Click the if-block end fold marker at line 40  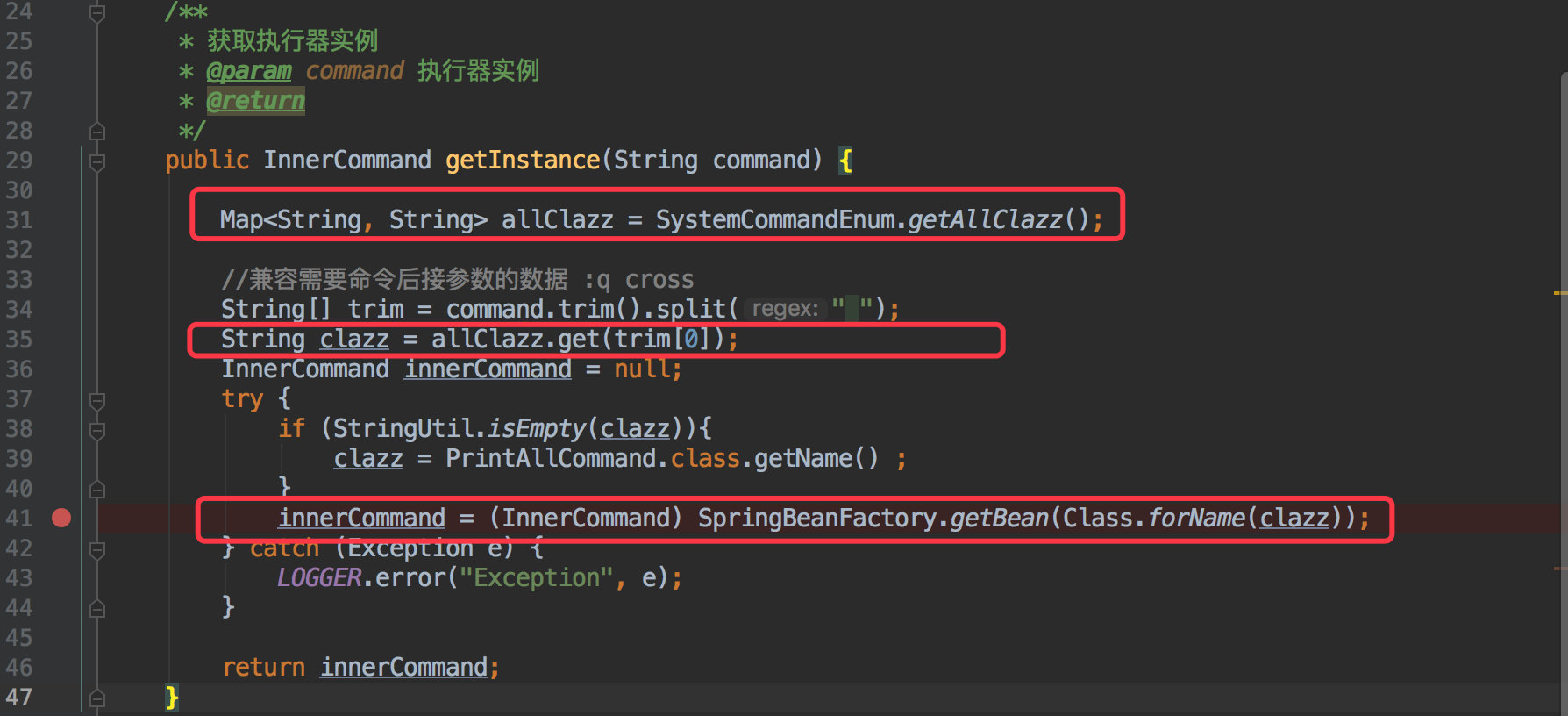97,489
